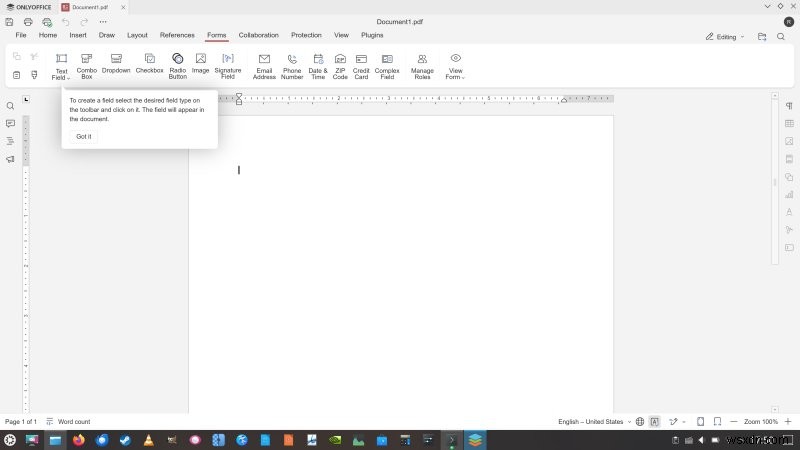Open the more options ellipsis menu
This screenshot has width=800, height=450.
103,22
